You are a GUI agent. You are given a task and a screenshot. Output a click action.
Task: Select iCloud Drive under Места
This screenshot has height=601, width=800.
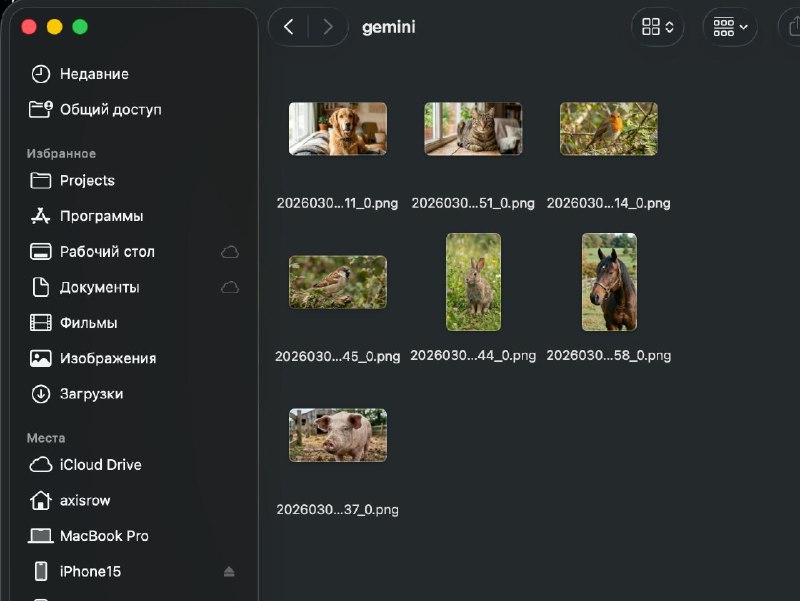tap(100, 465)
